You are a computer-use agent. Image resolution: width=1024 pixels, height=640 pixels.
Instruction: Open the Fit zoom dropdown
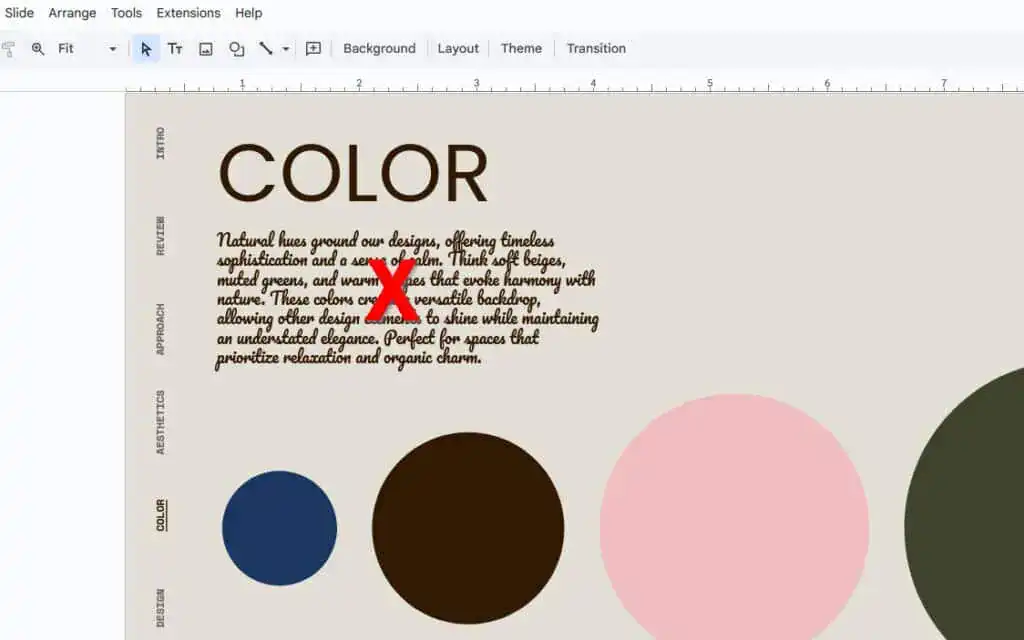coord(87,48)
